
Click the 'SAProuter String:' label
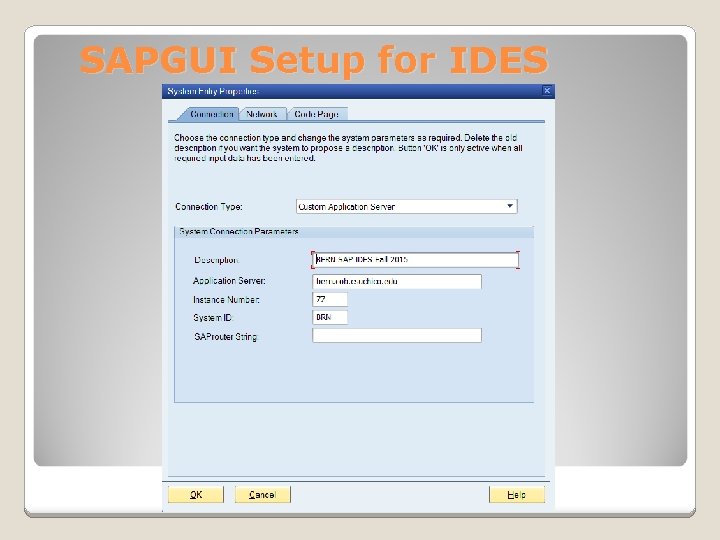click(226, 337)
